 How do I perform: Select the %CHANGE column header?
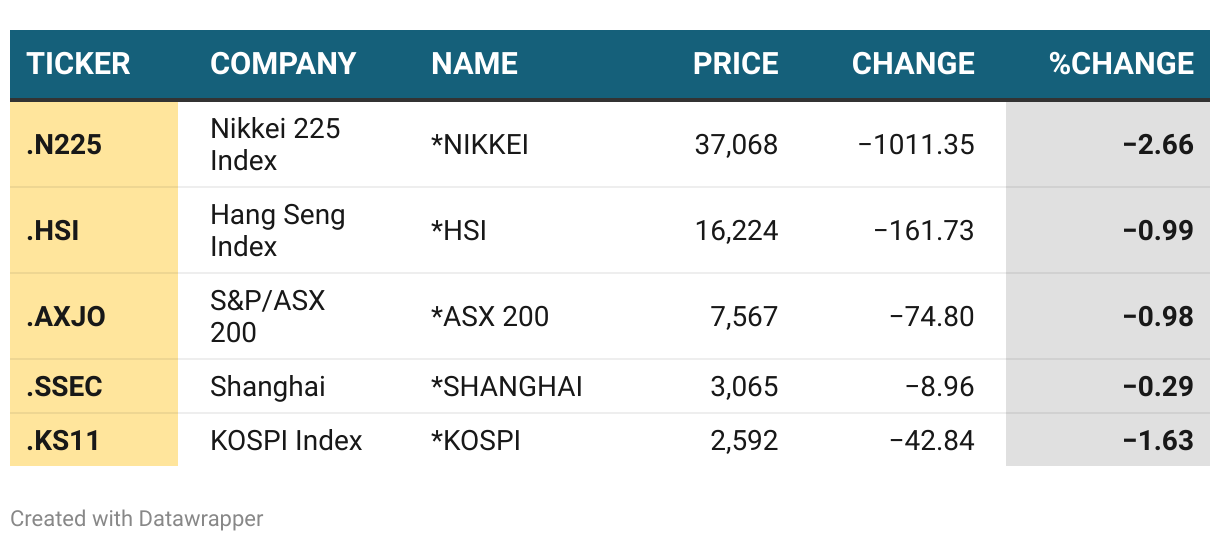pos(1121,64)
